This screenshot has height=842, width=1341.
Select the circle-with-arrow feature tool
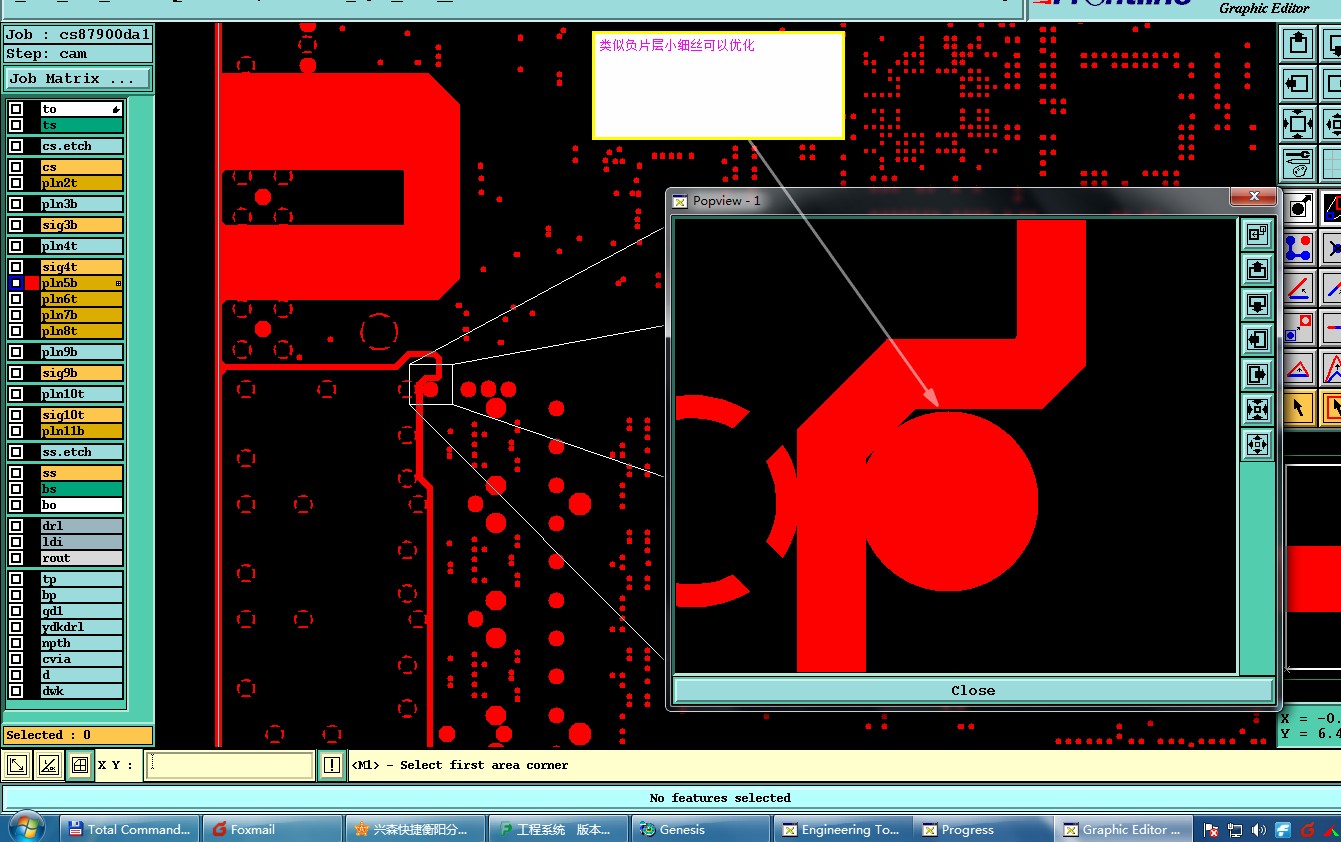tap(1298, 208)
